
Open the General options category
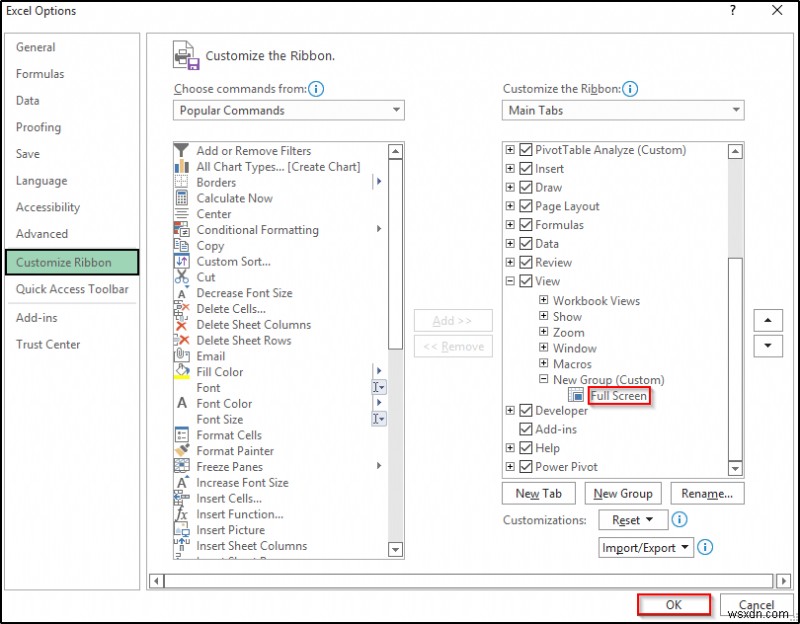pos(36,47)
